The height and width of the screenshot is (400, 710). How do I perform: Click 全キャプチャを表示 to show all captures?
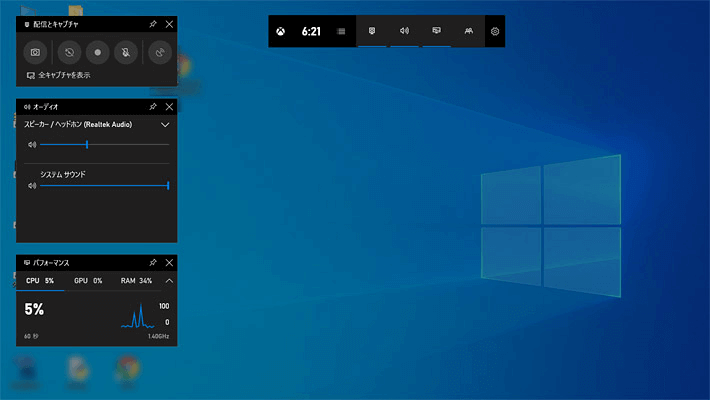pos(64,75)
